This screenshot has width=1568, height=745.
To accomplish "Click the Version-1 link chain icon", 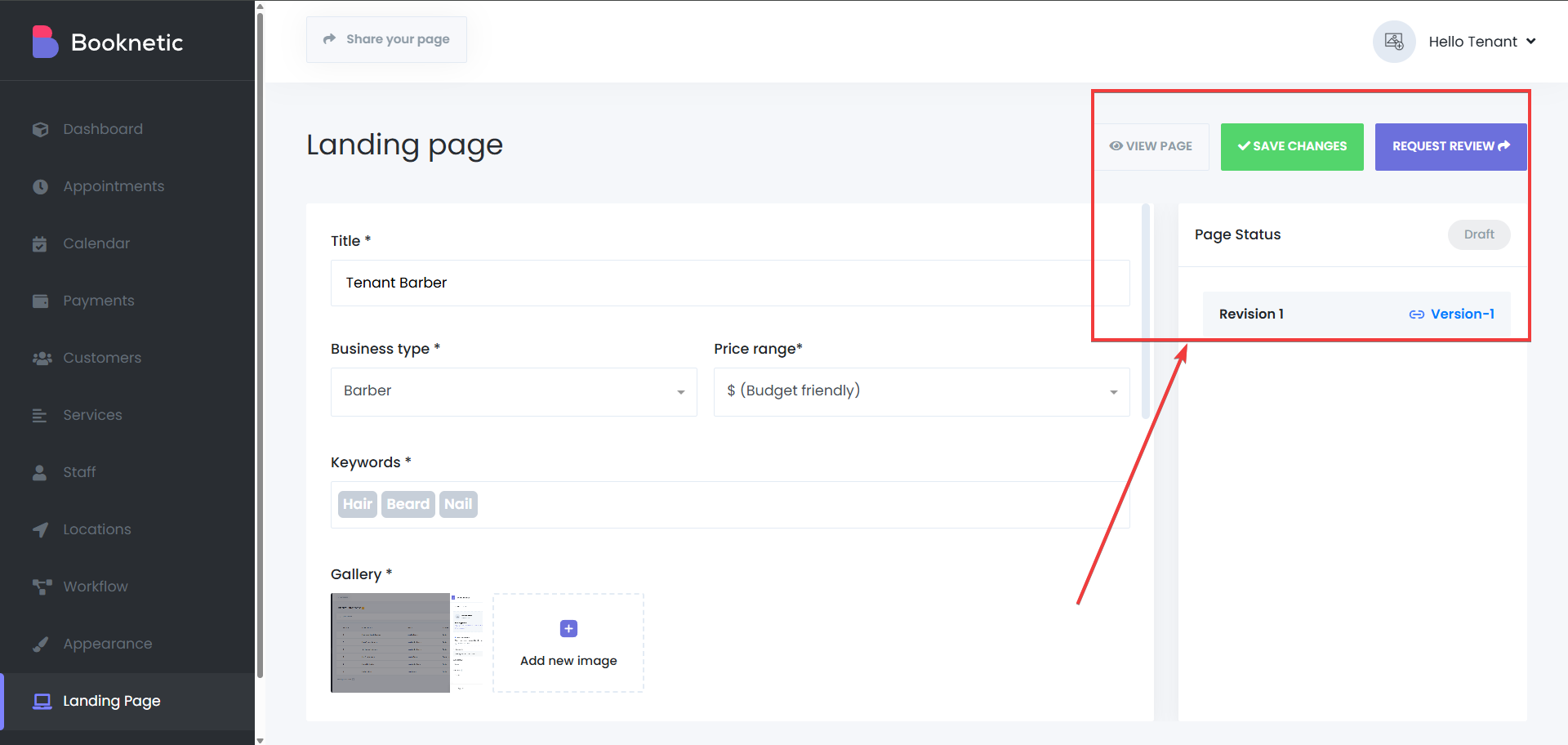I will [x=1417, y=315].
